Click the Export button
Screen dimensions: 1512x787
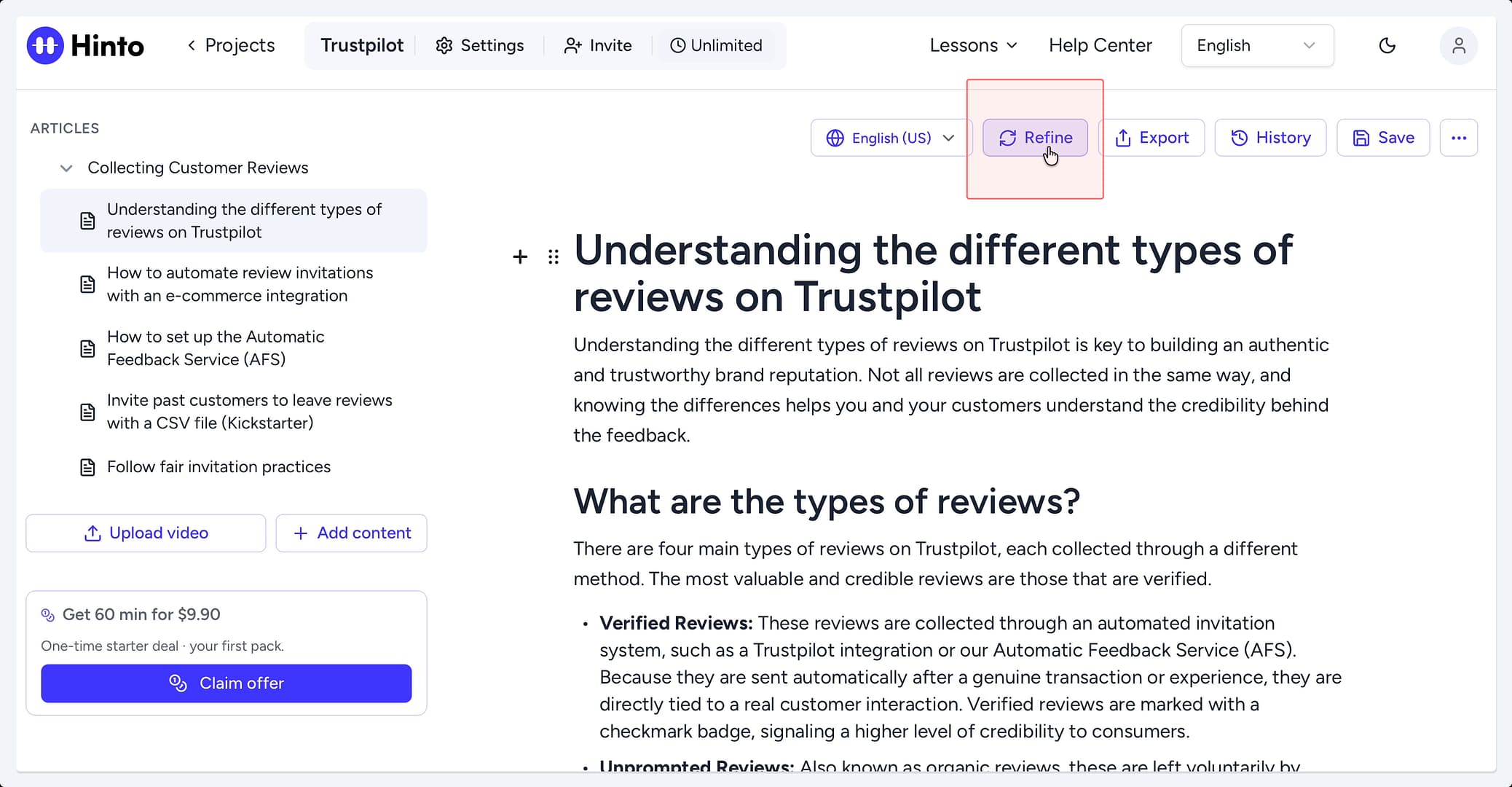[x=1151, y=138]
